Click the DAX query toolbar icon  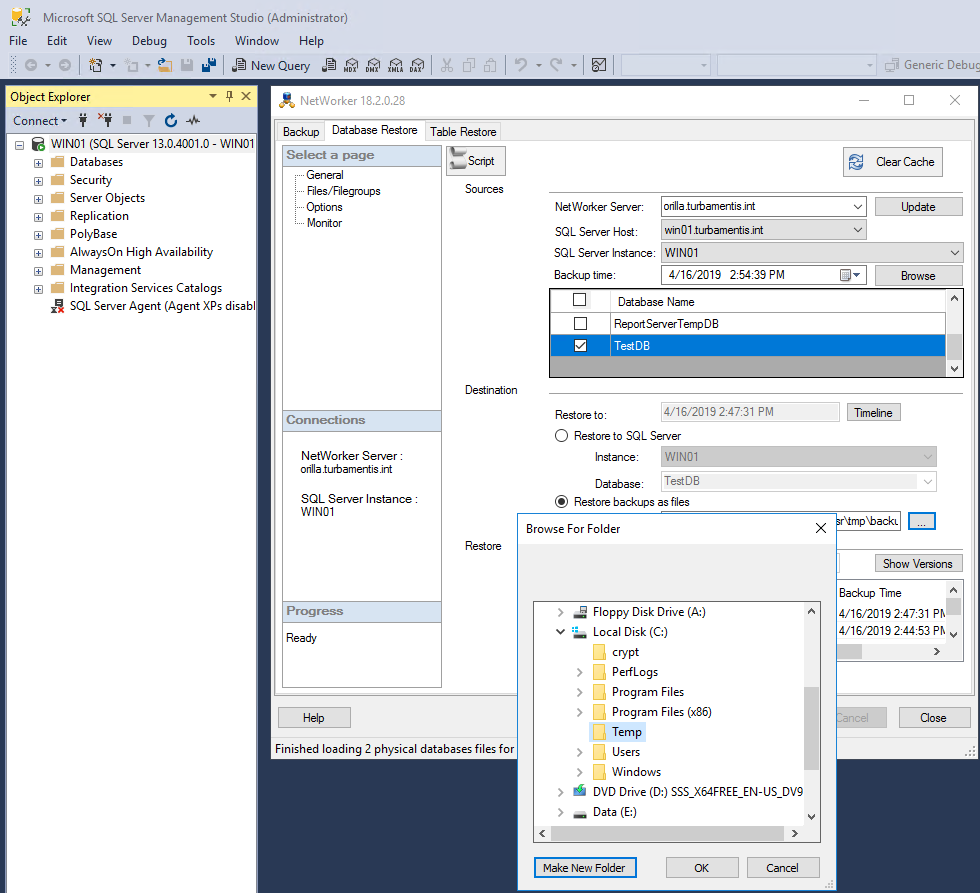(417, 65)
